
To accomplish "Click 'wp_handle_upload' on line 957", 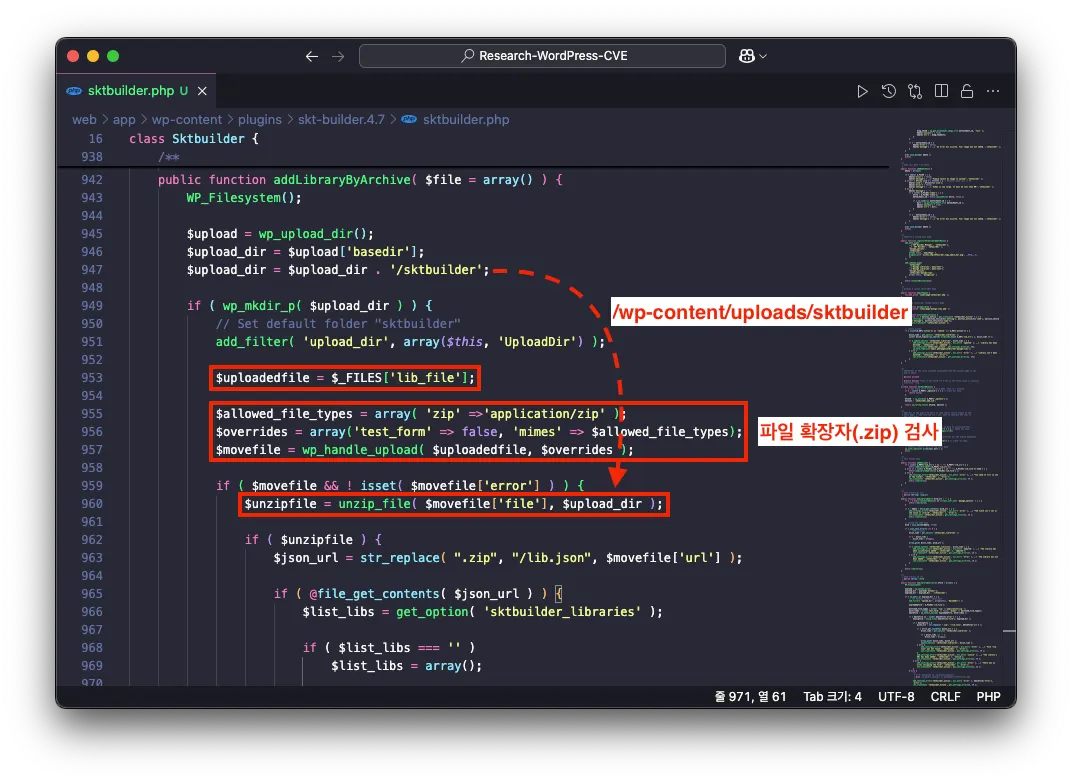I will coord(360,450).
